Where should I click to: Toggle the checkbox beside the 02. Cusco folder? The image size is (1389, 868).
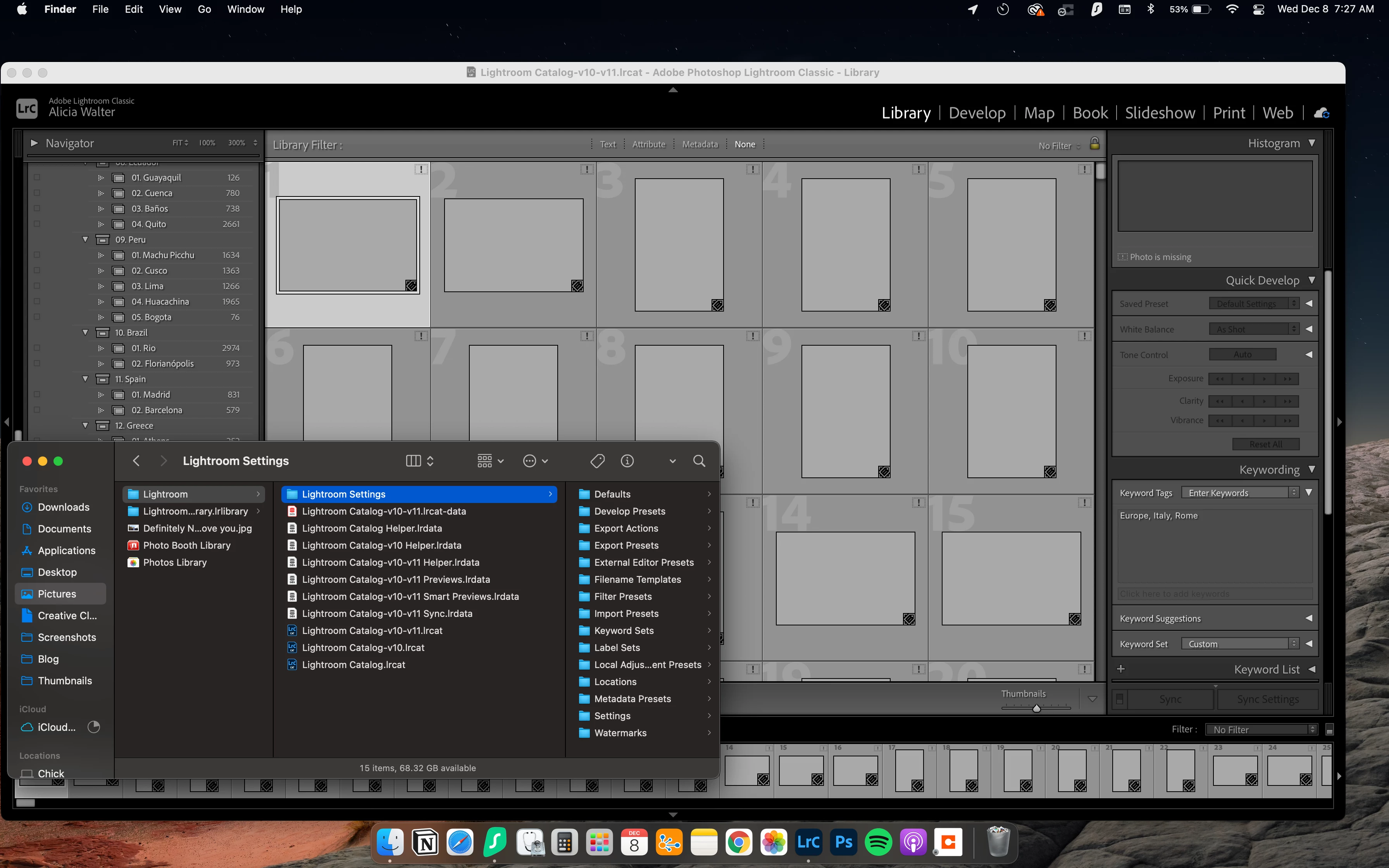(37, 270)
